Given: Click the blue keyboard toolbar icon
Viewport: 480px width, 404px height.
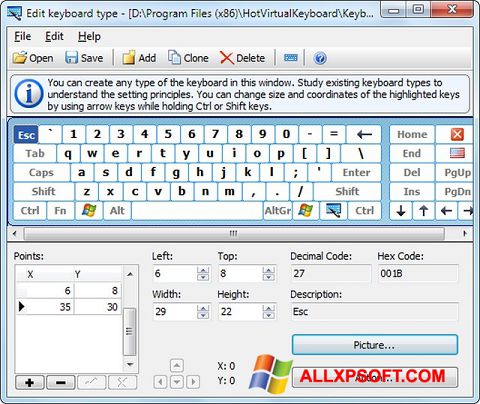Looking at the screenshot, I should point(291,58).
